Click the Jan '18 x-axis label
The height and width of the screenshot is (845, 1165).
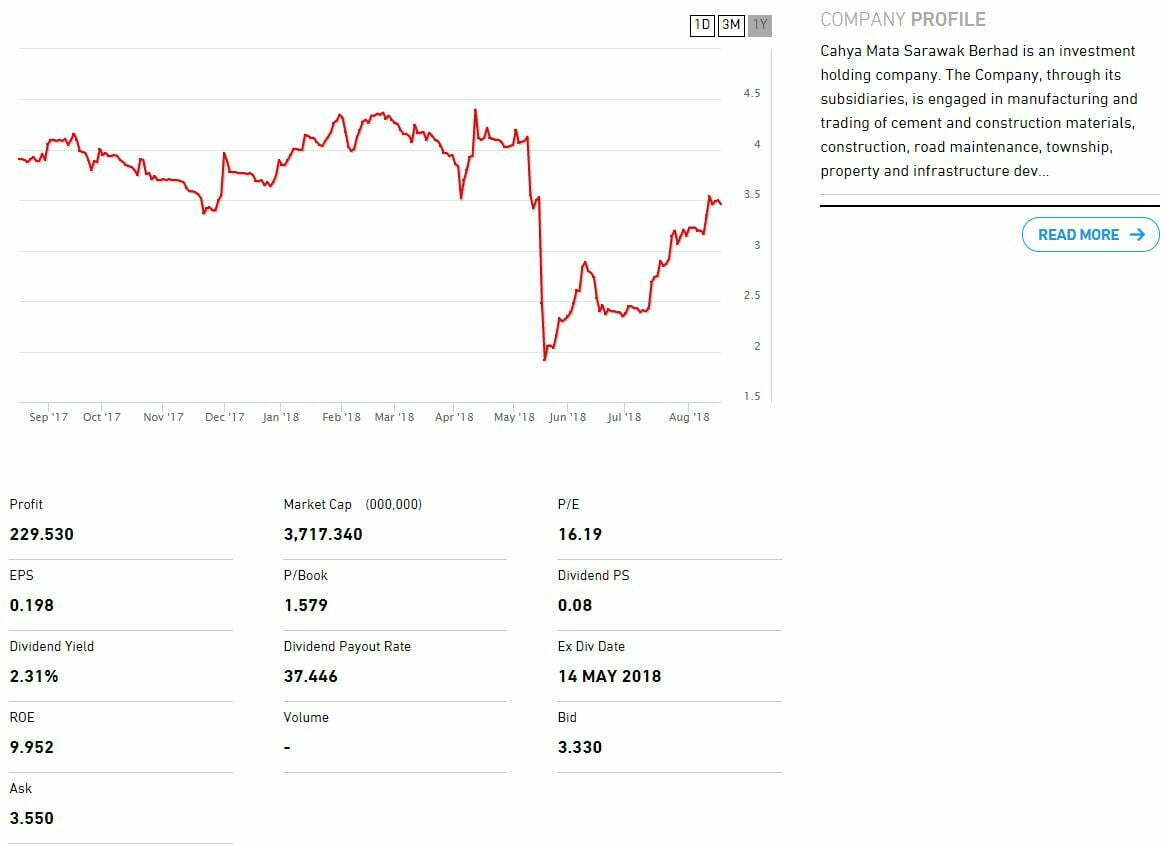281,417
